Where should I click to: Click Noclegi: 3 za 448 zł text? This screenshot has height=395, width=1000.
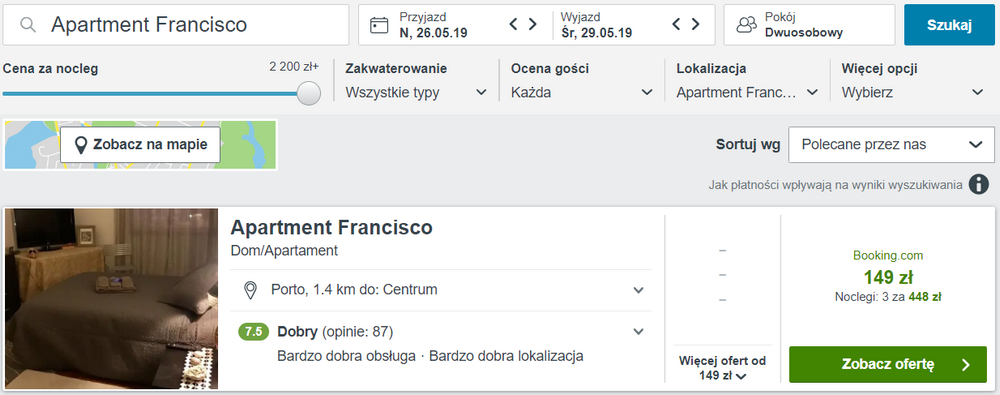pos(888,297)
